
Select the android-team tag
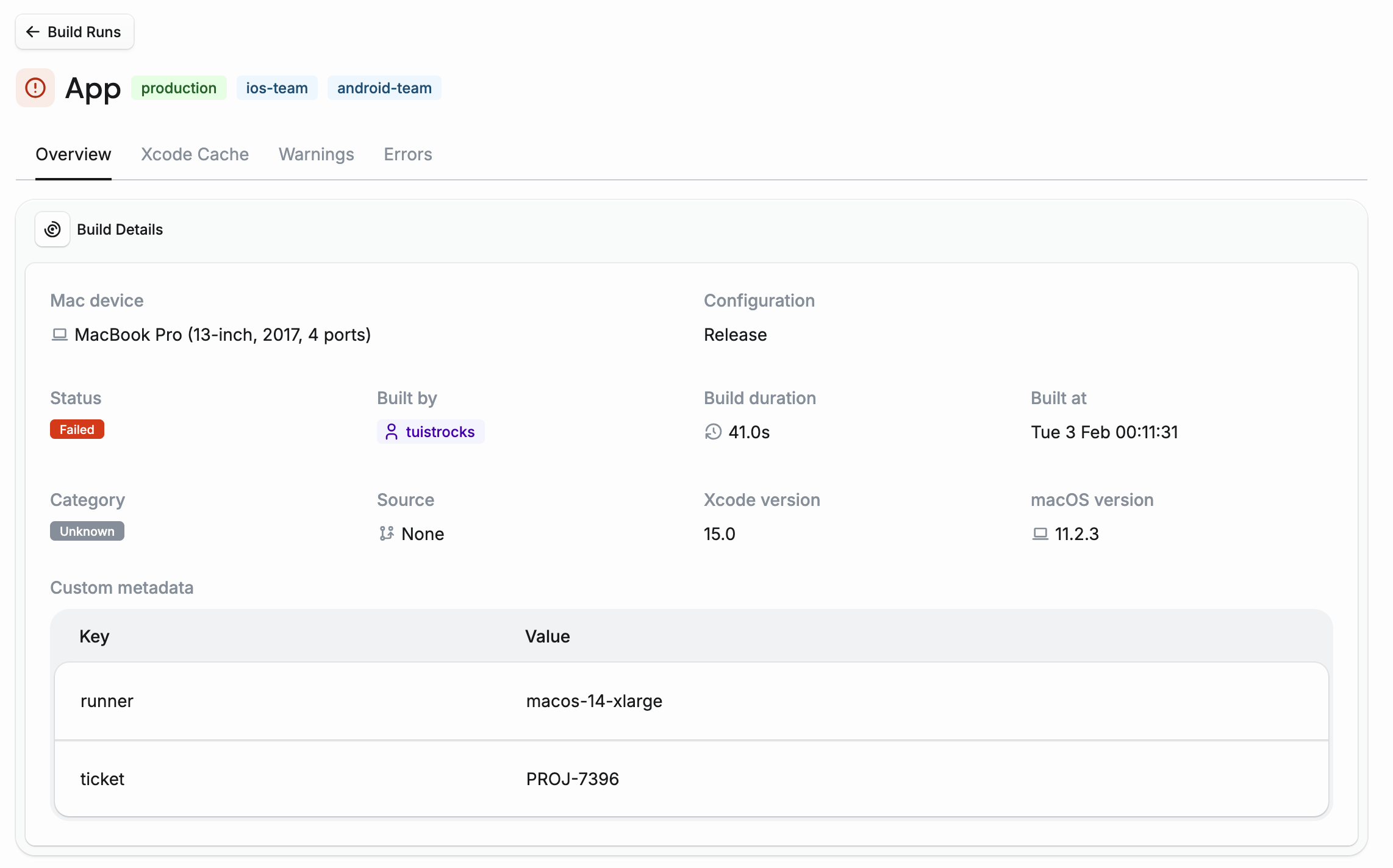point(384,88)
